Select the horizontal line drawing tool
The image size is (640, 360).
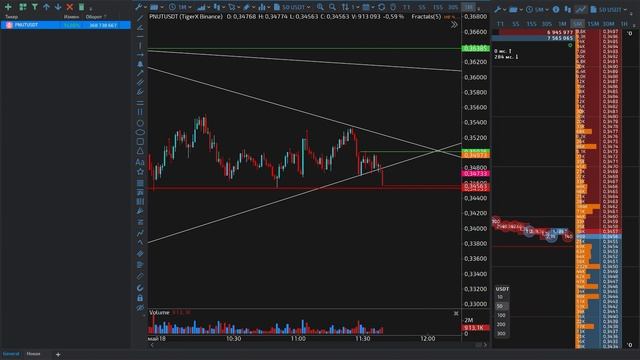140,36
